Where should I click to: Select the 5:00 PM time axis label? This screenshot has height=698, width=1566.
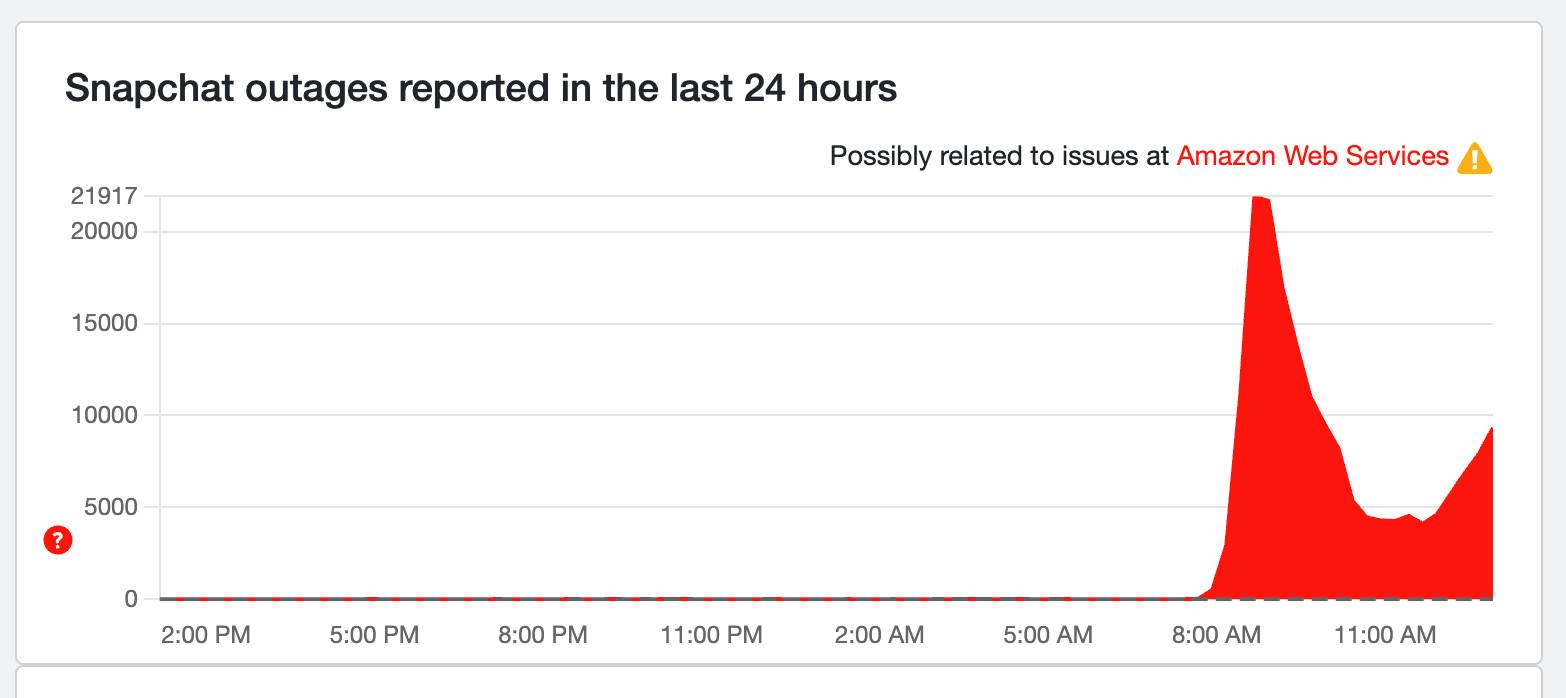374,635
